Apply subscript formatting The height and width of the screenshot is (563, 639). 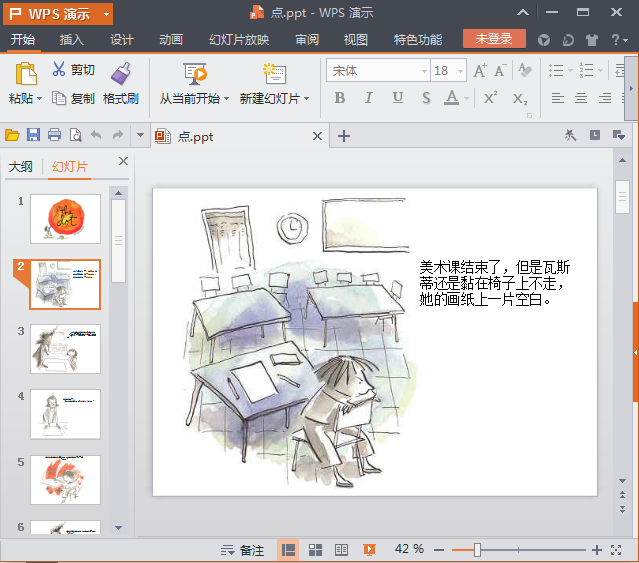[520, 98]
